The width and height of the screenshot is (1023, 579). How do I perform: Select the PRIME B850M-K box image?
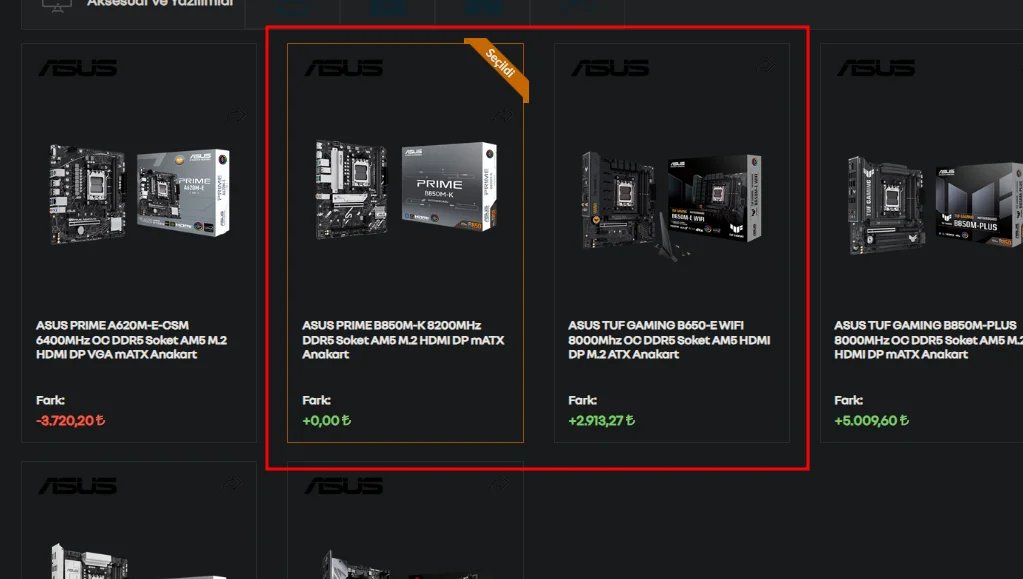(450, 186)
